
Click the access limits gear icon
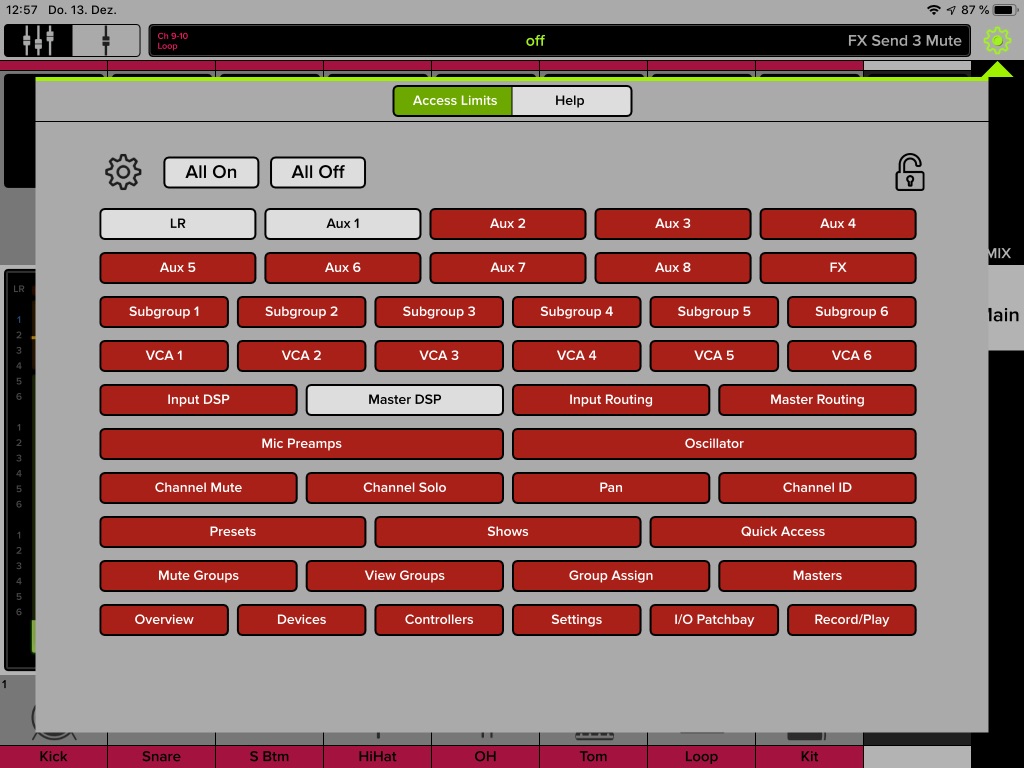pos(123,172)
